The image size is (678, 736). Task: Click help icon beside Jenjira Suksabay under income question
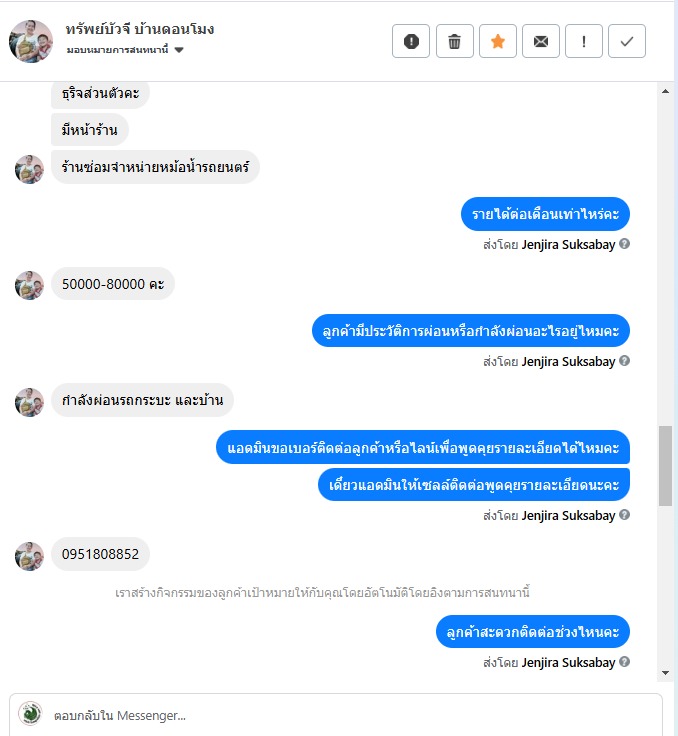coord(624,244)
